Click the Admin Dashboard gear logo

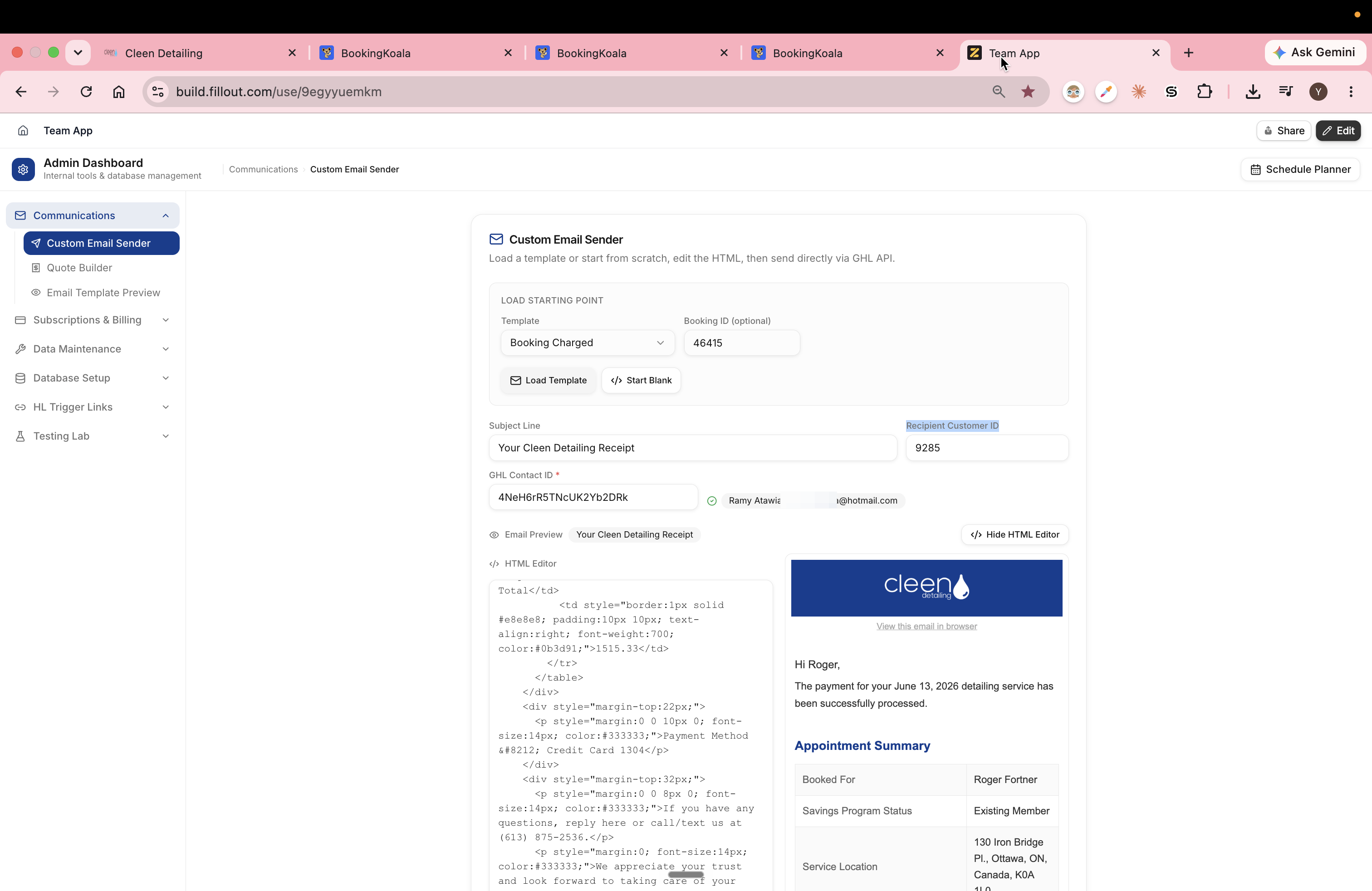pos(23,169)
